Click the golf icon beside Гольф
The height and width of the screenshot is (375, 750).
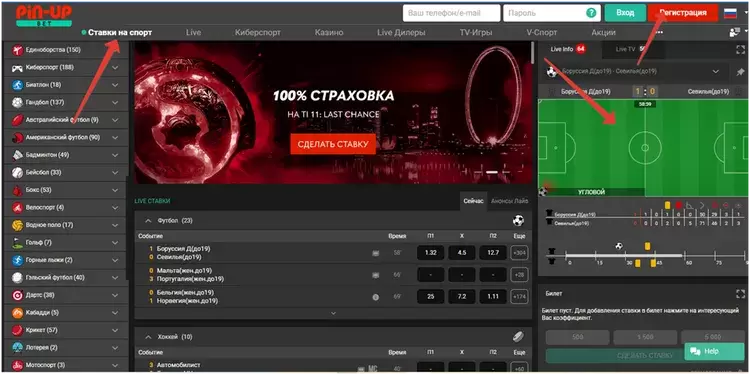click(x=17, y=243)
